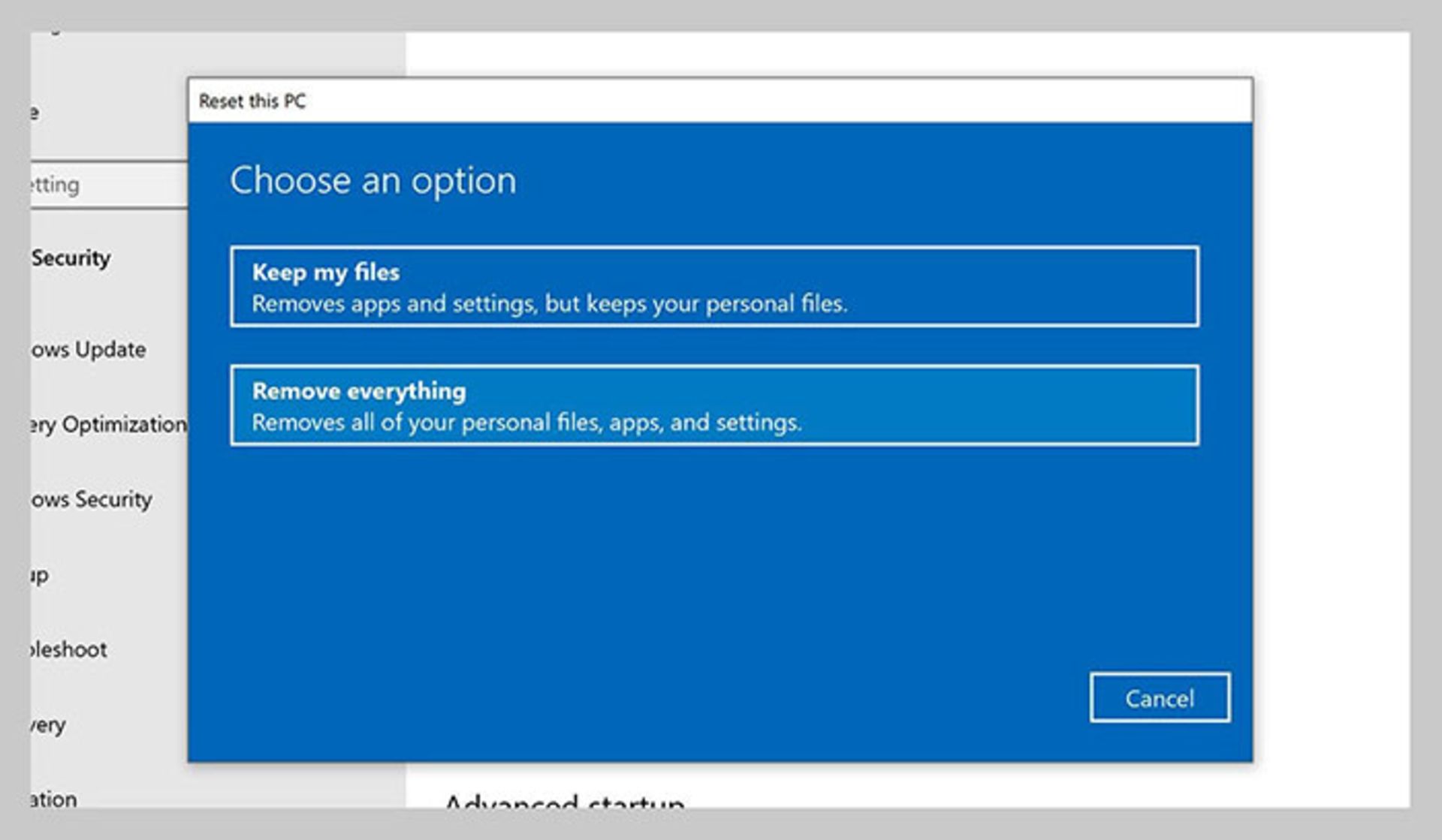
Task: Open Windows Security in Settings sidebar
Action: point(92,500)
